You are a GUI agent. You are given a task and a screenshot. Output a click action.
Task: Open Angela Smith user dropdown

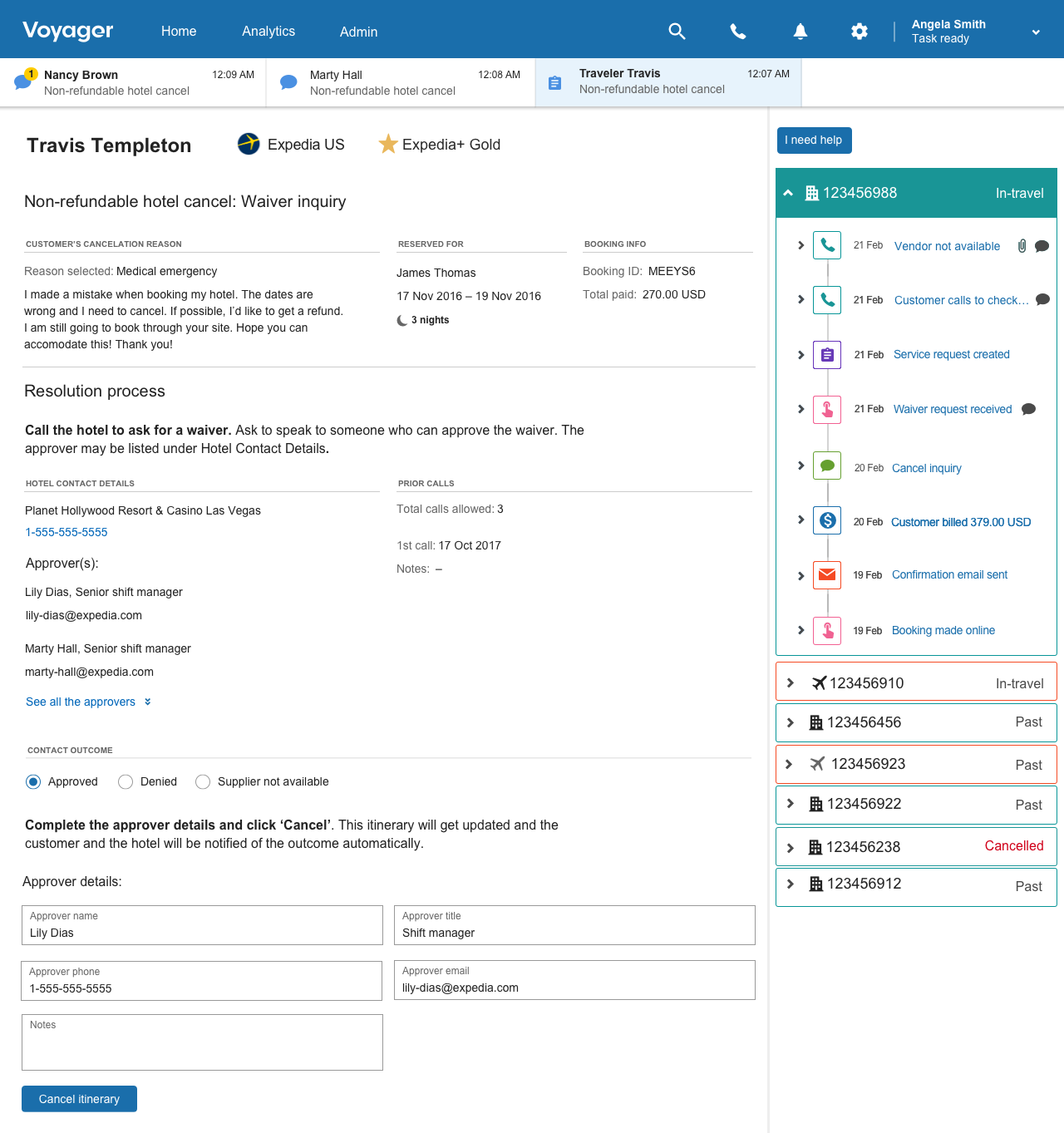coord(1036,32)
